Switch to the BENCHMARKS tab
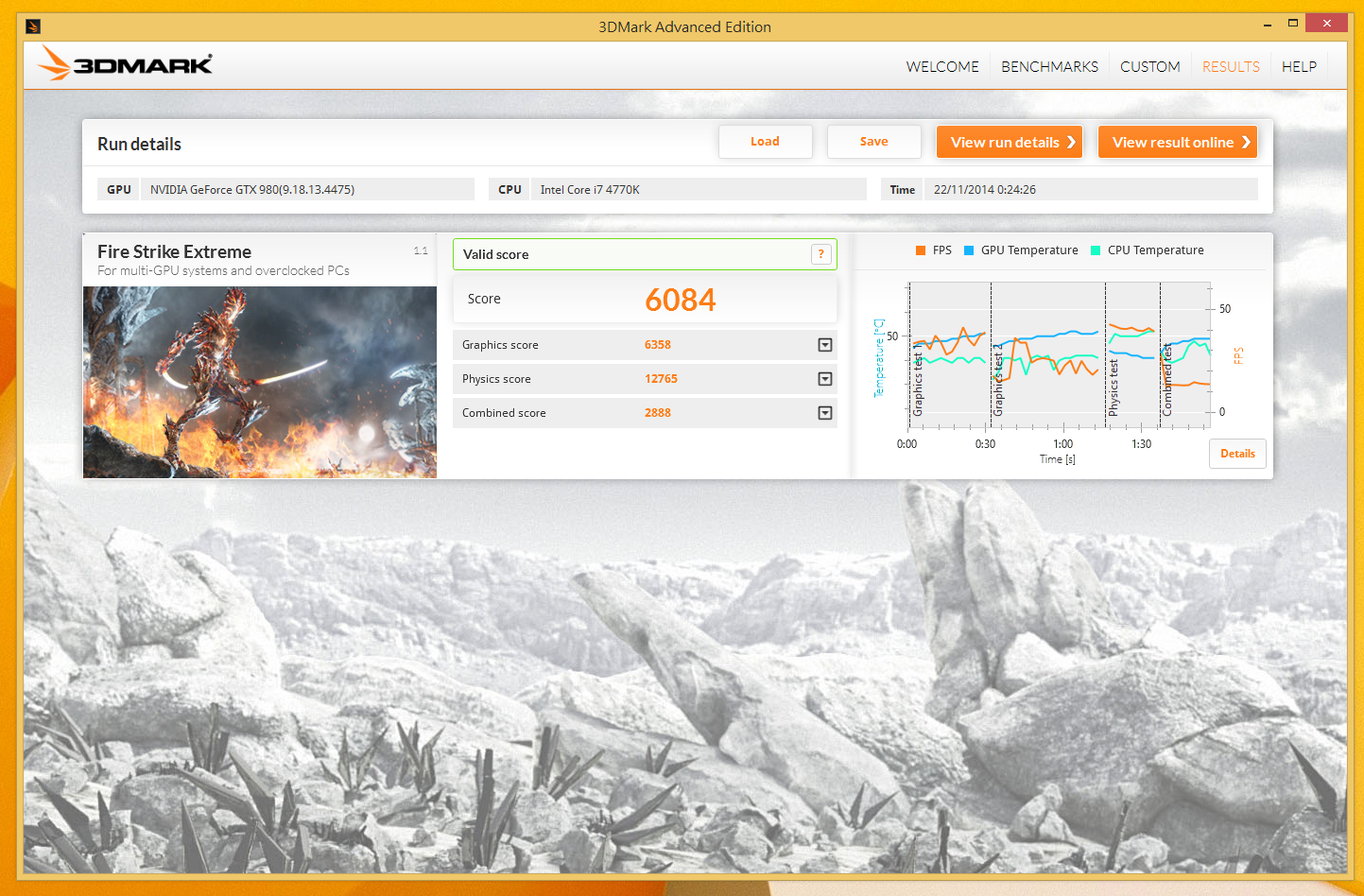 click(x=1049, y=66)
